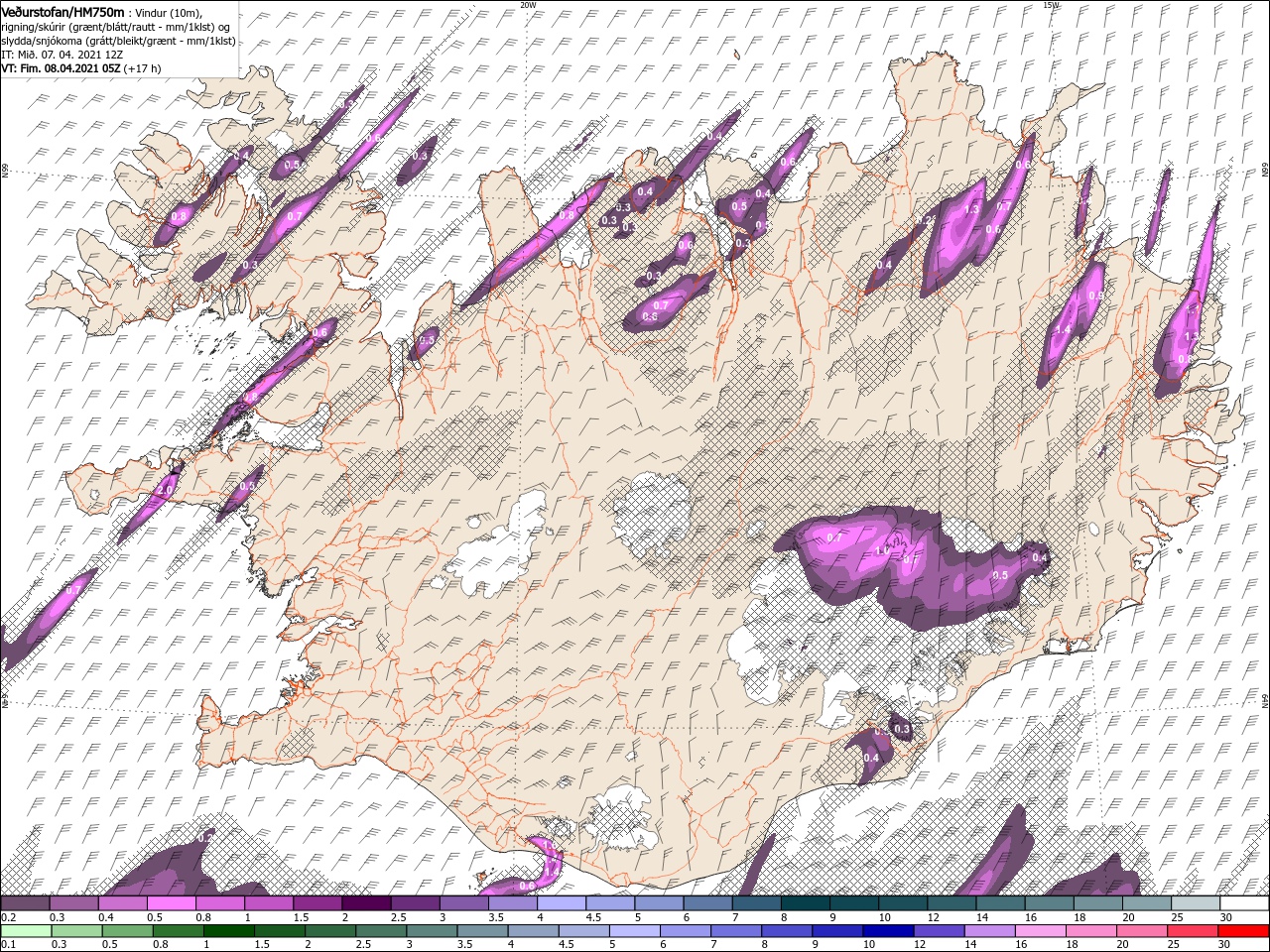
Task: Select the medium green 0.5 rain legend swatch
Action: tap(127, 931)
